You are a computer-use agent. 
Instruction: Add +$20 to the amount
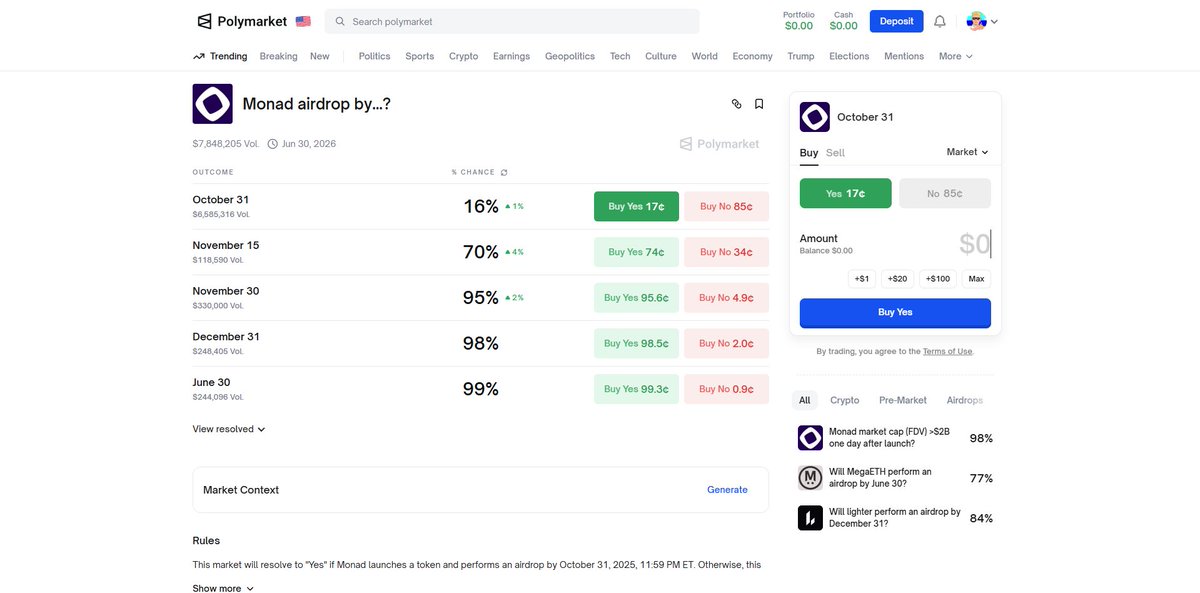point(897,279)
